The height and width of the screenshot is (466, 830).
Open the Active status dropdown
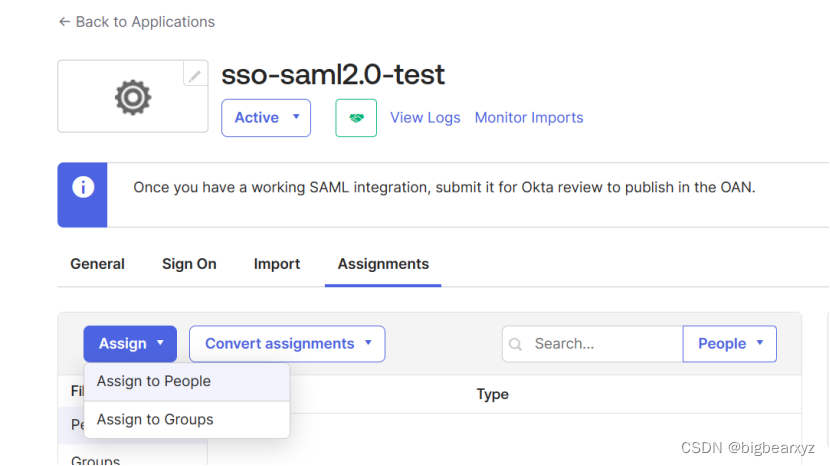point(266,118)
